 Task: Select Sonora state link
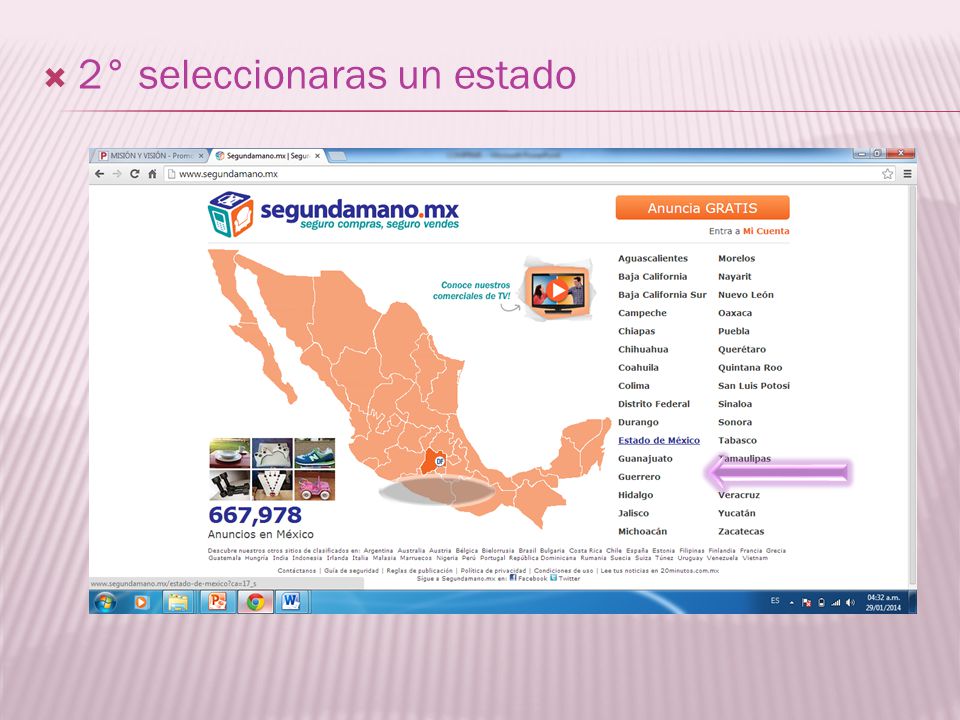coord(735,422)
